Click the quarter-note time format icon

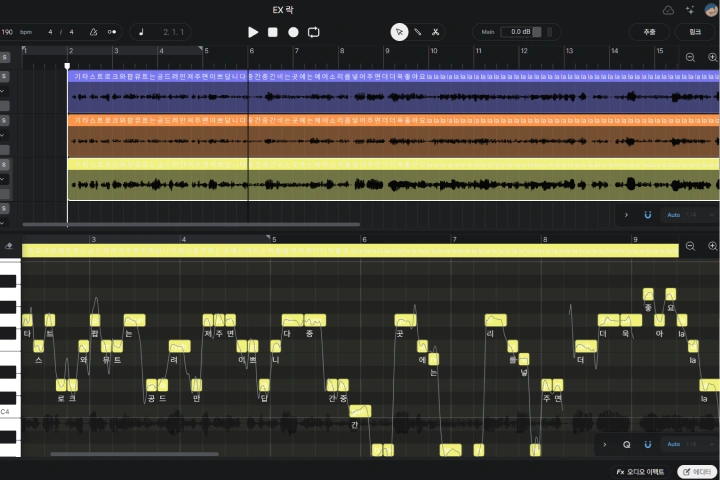tap(141, 32)
